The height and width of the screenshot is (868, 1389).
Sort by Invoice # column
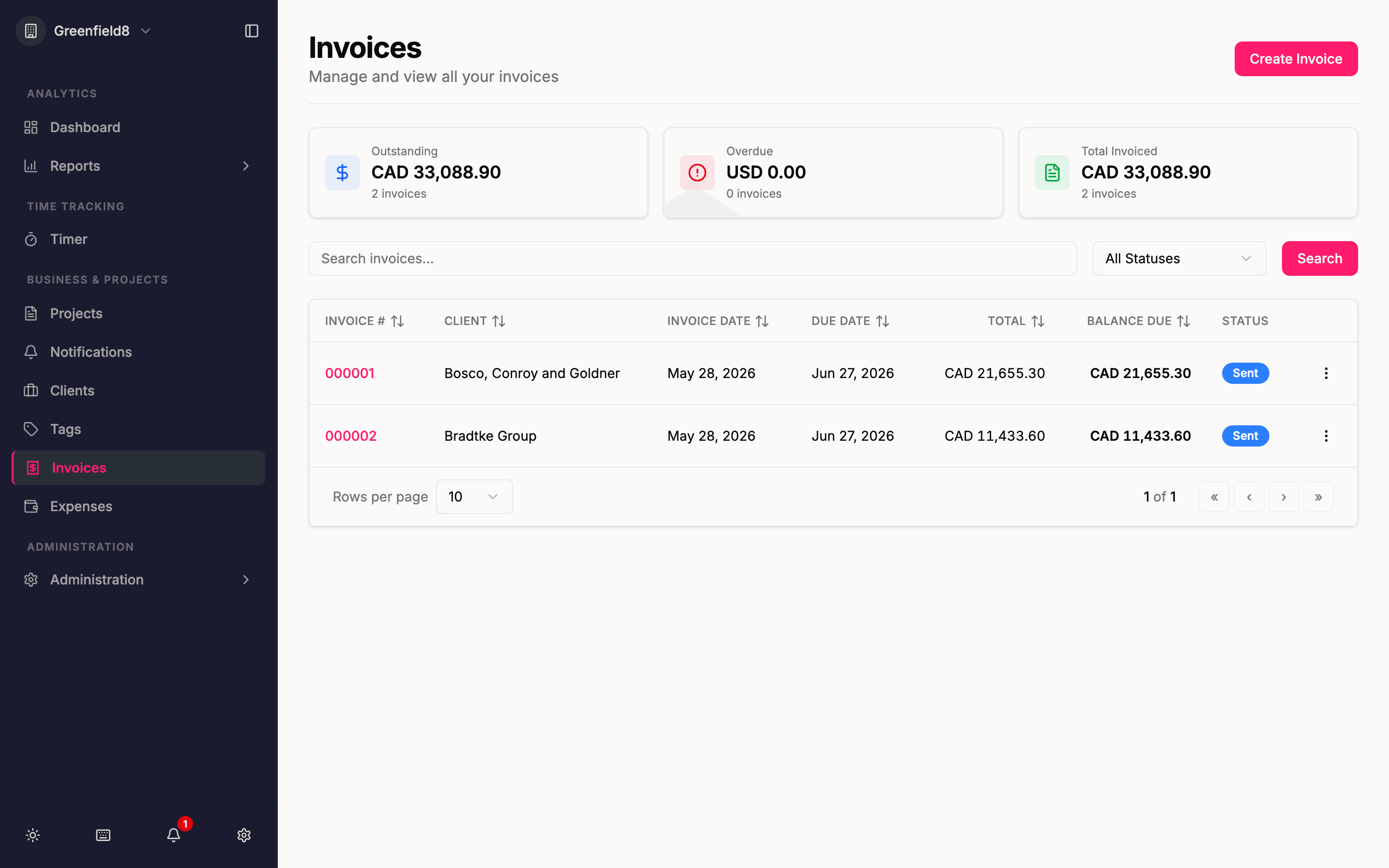365,321
